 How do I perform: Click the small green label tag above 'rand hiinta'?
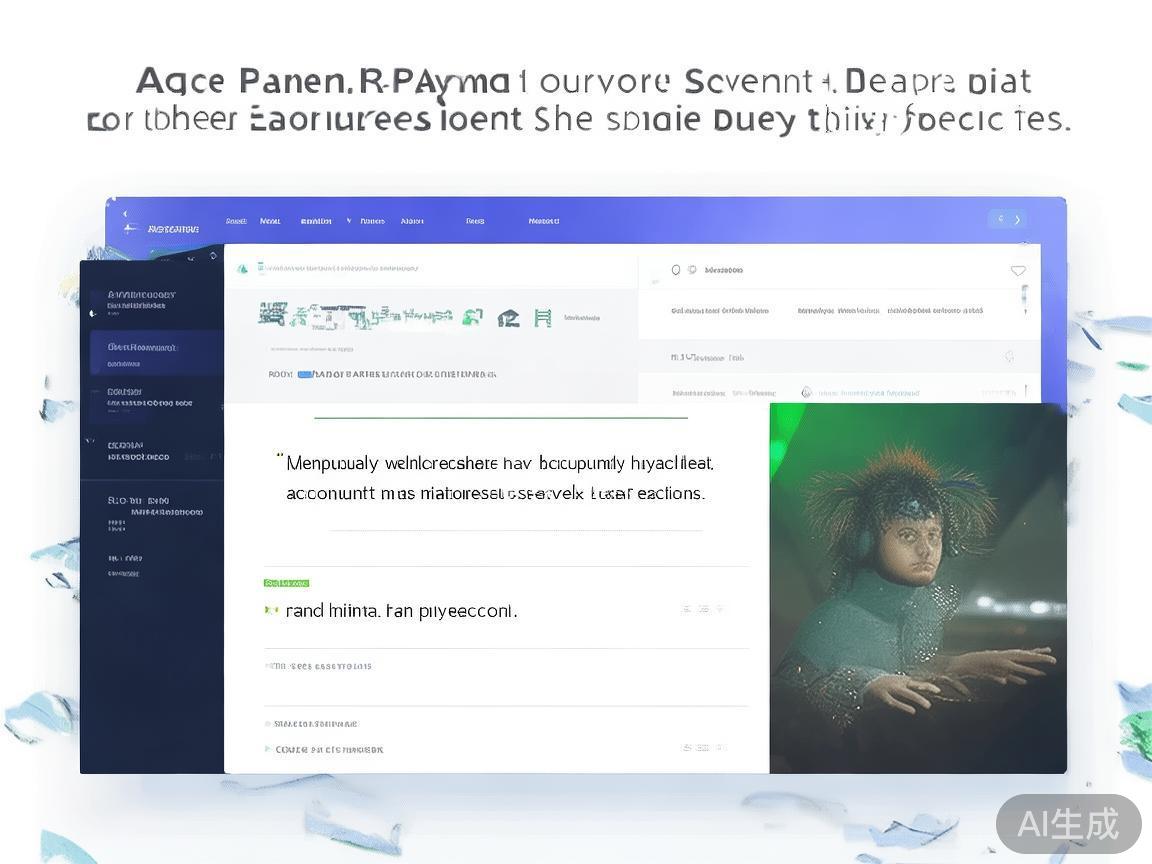tap(286, 583)
